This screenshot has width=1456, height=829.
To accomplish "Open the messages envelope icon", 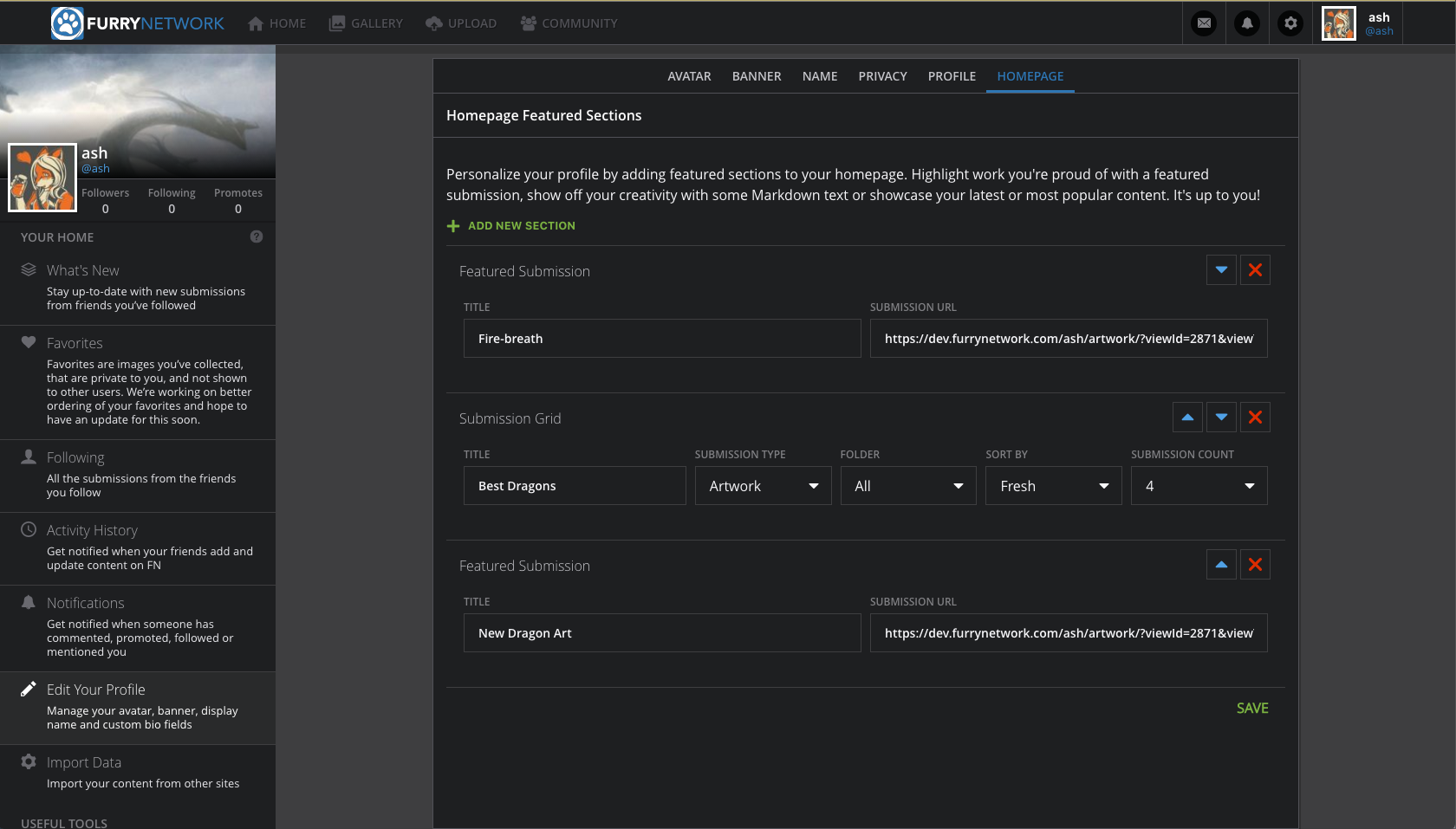I will (x=1204, y=23).
